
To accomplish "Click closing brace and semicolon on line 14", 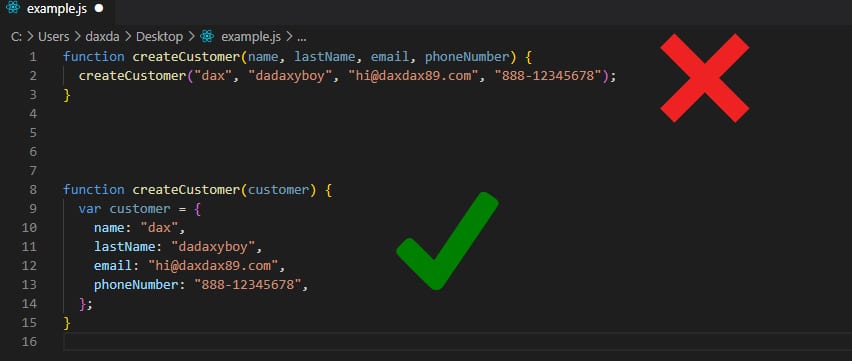I will [x=86, y=304].
